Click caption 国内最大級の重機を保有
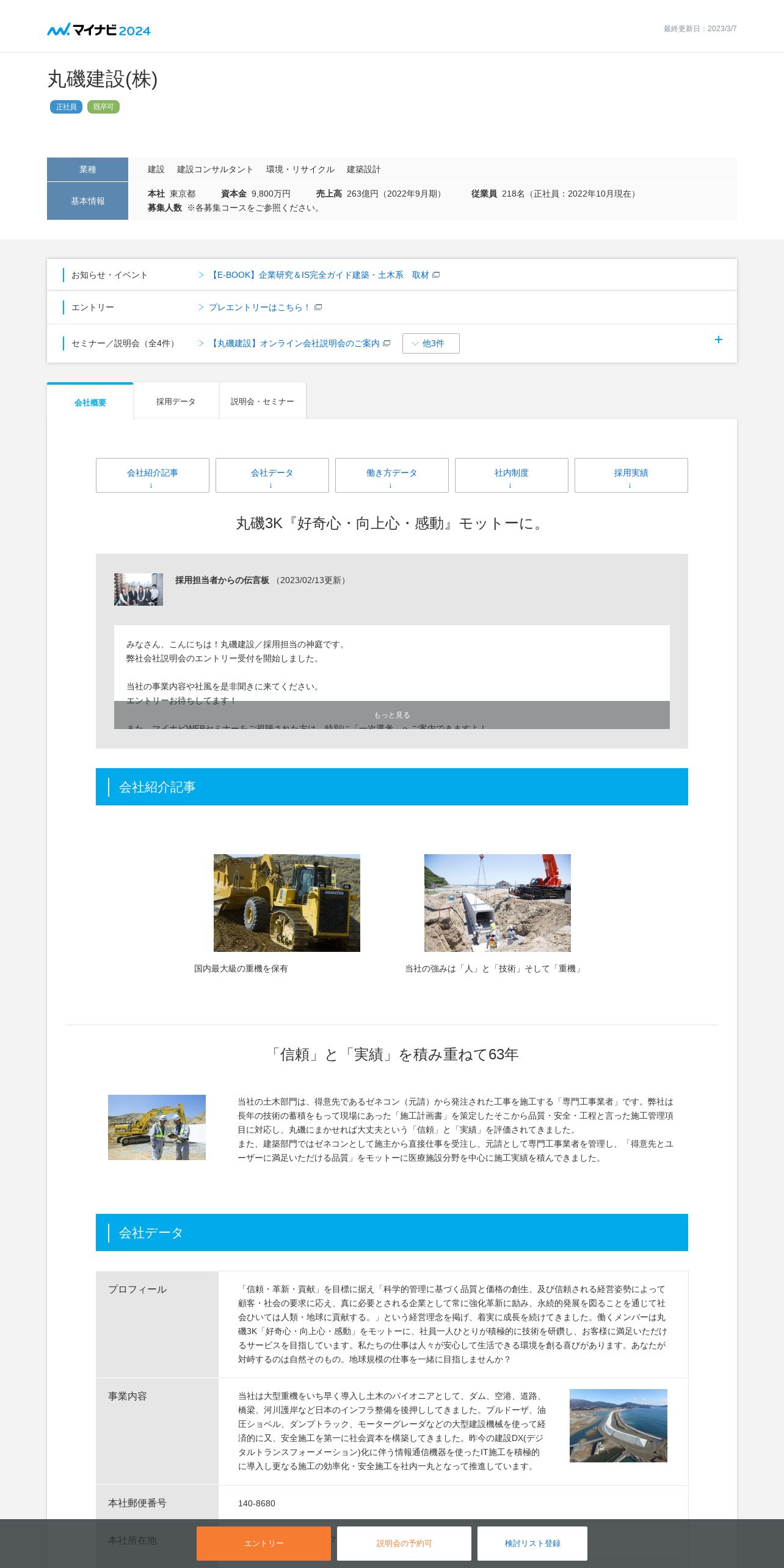The width and height of the screenshot is (784, 1568). 241,968
